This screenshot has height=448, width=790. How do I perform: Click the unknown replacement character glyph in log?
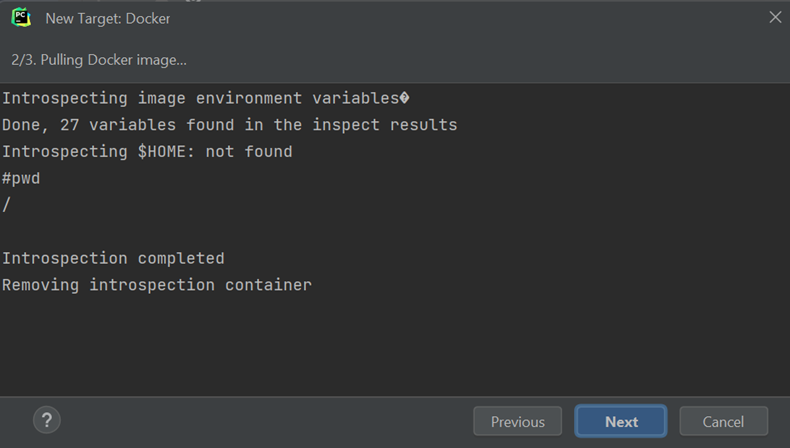tap(404, 98)
